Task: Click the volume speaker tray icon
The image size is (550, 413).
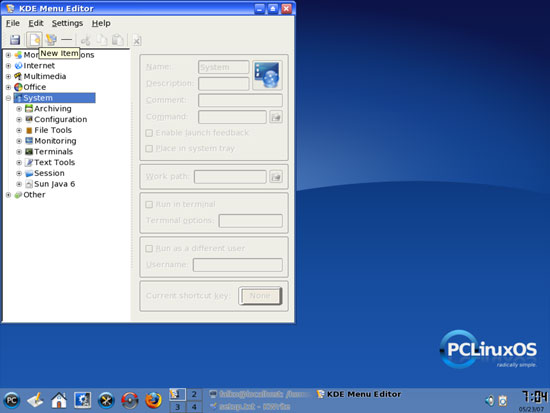Action: click(489, 400)
